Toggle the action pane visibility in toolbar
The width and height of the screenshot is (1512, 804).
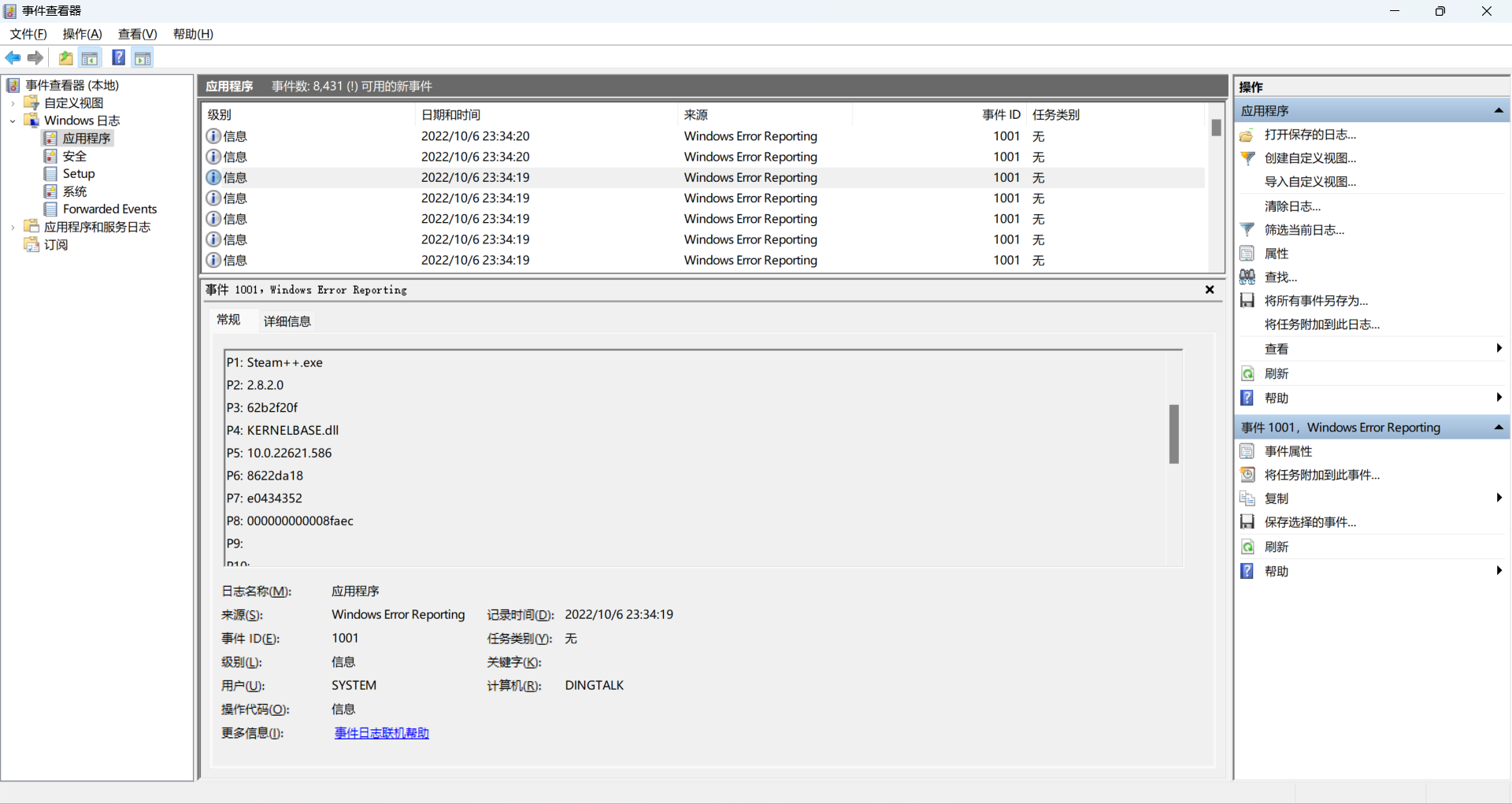(143, 57)
